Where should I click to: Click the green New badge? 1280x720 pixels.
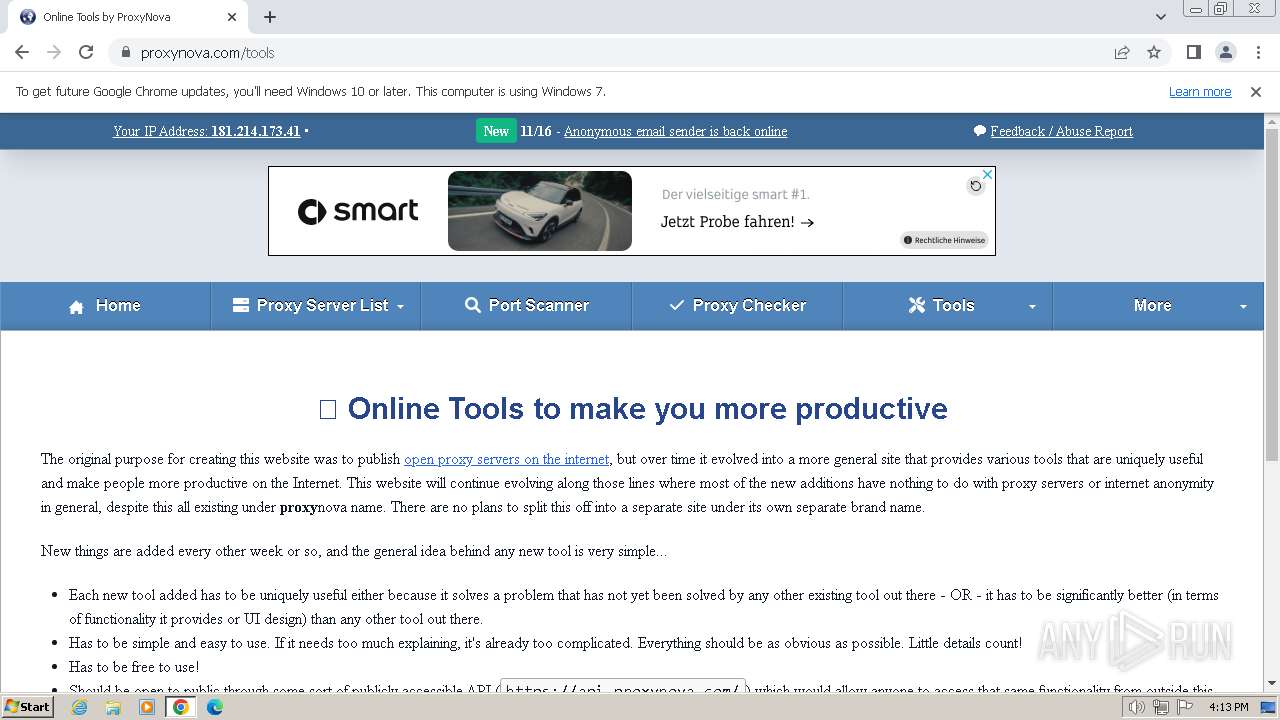(496, 131)
